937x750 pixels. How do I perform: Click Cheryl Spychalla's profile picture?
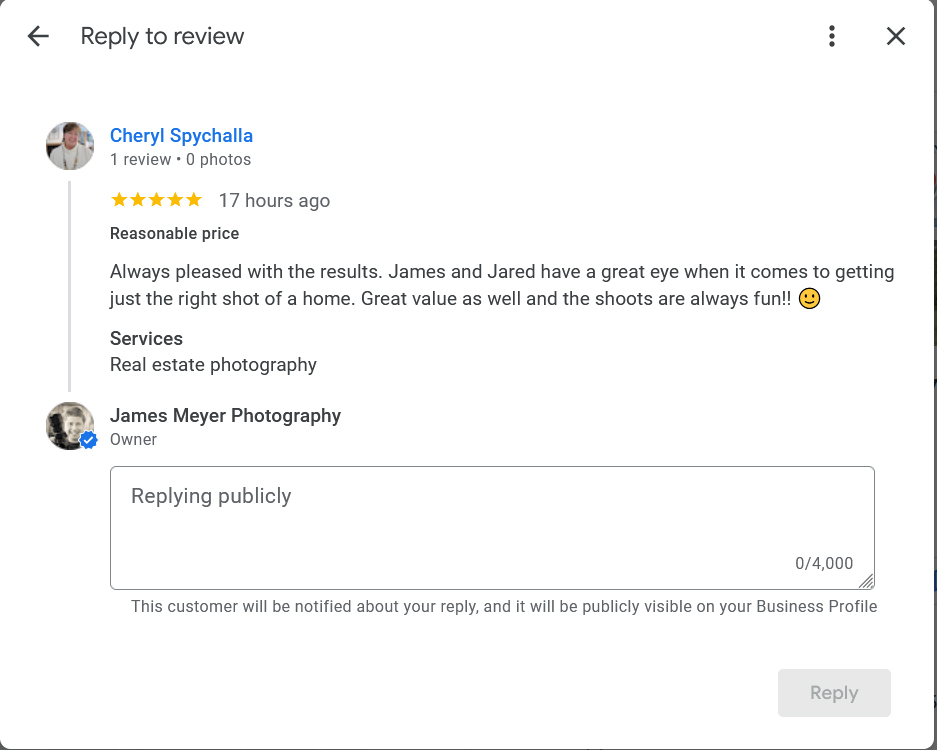(x=70, y=146)
